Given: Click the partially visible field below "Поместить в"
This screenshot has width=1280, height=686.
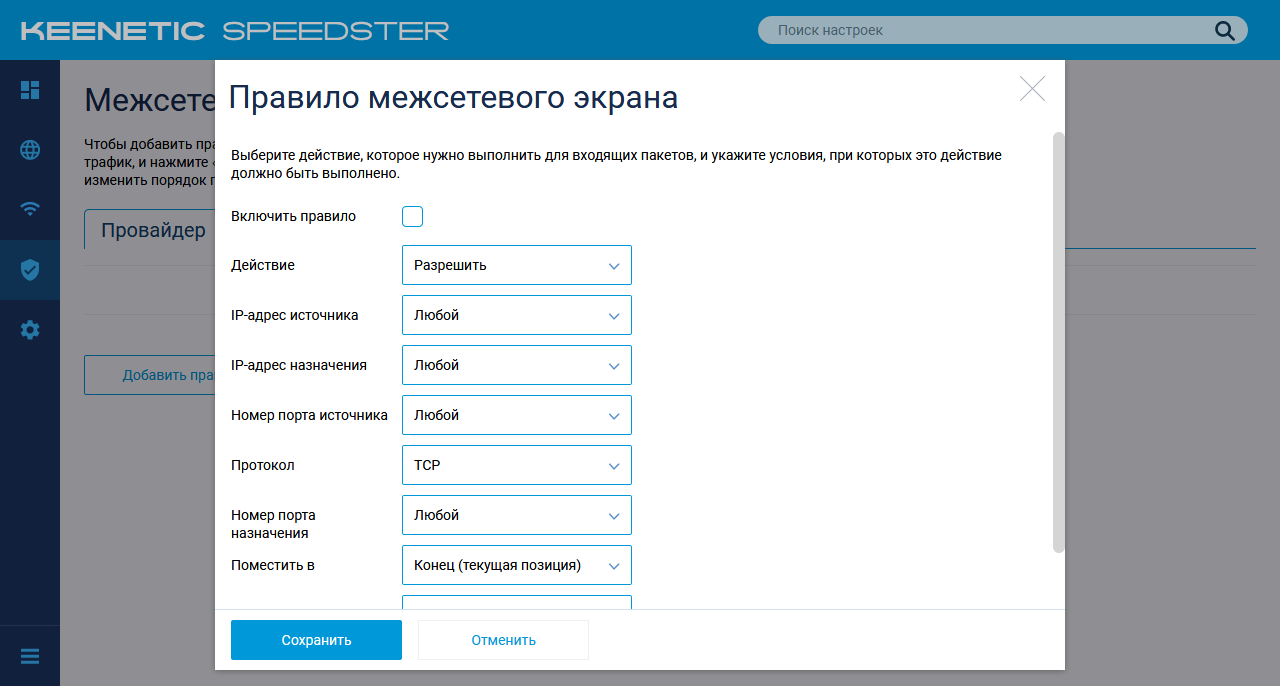Looking at the screenshot, I should (517, 602).
